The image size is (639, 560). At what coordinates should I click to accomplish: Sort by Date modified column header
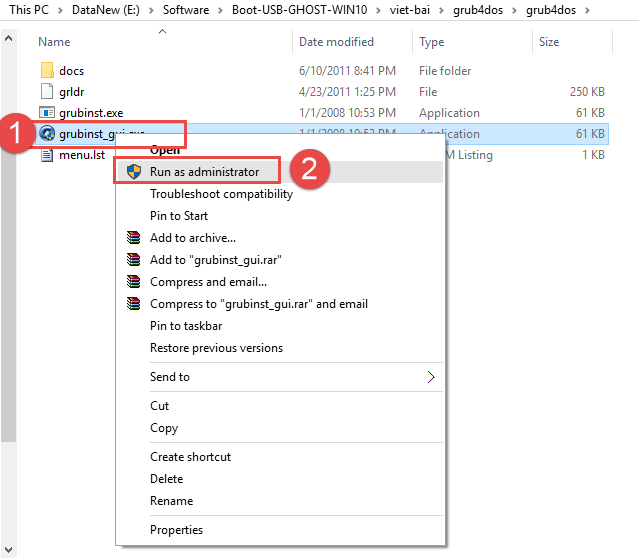point(336,42)
